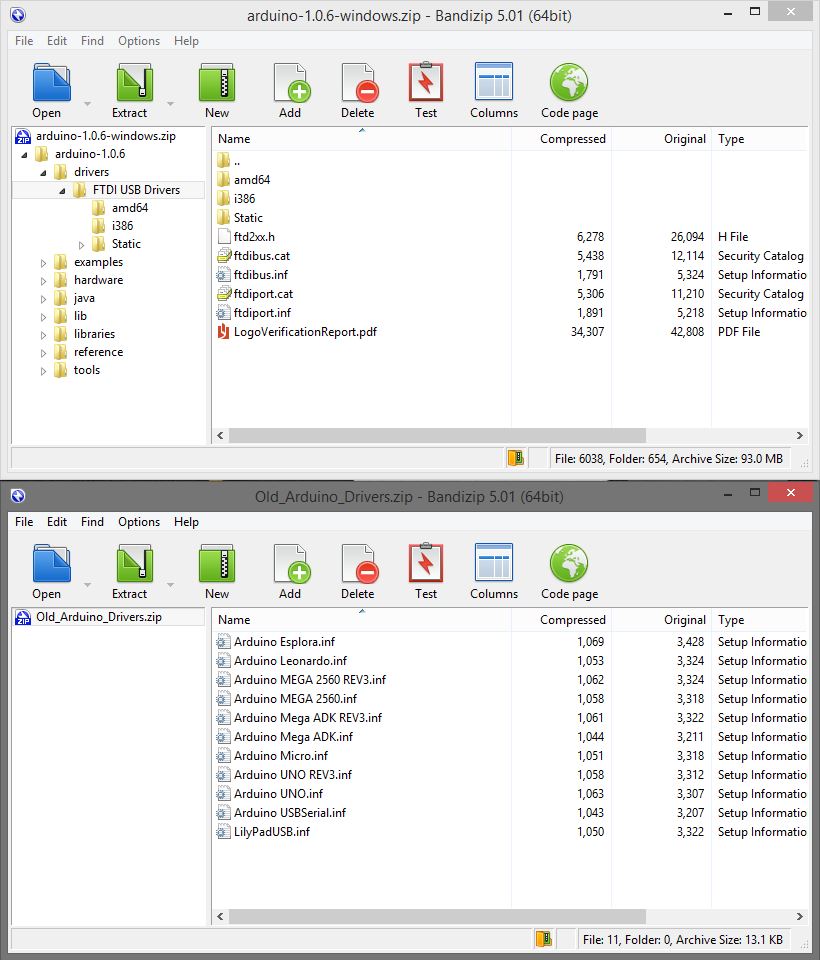Click Open icon in Old_Arduino_Drivers.zip window

tap(51, 563)
